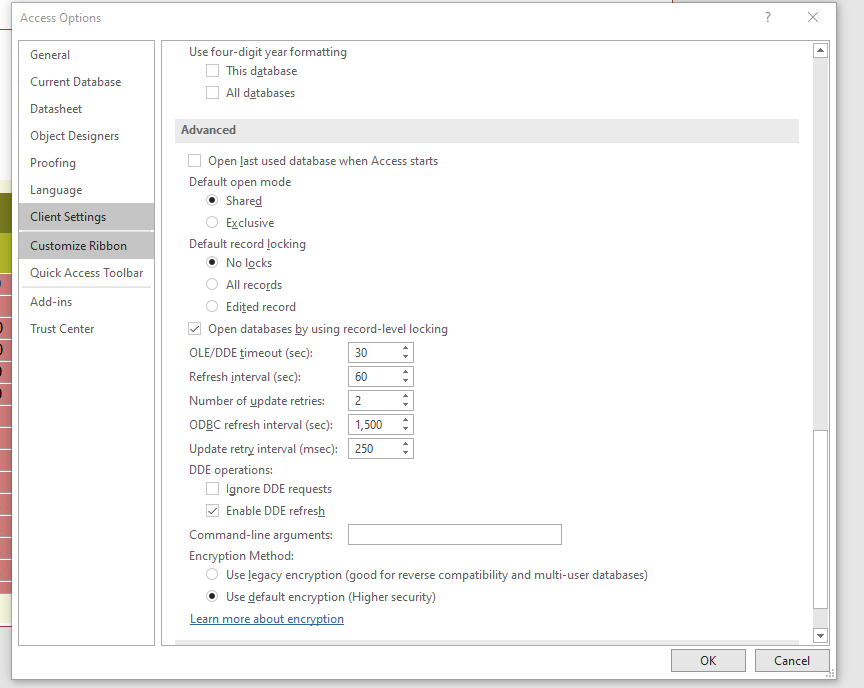Choose Edited record locking option
The image size is (864, 688).
click(x=212, y=306)
